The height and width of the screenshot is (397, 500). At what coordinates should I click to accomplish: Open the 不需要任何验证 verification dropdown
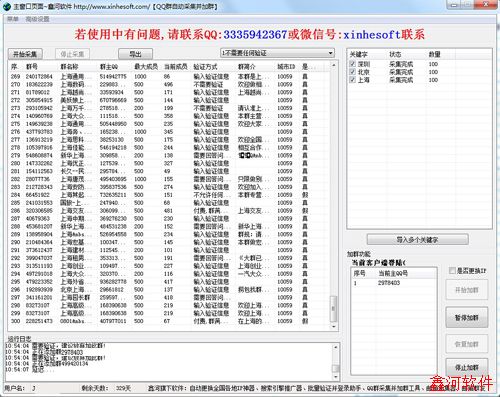pyautogui.click(x=277, y=53)
